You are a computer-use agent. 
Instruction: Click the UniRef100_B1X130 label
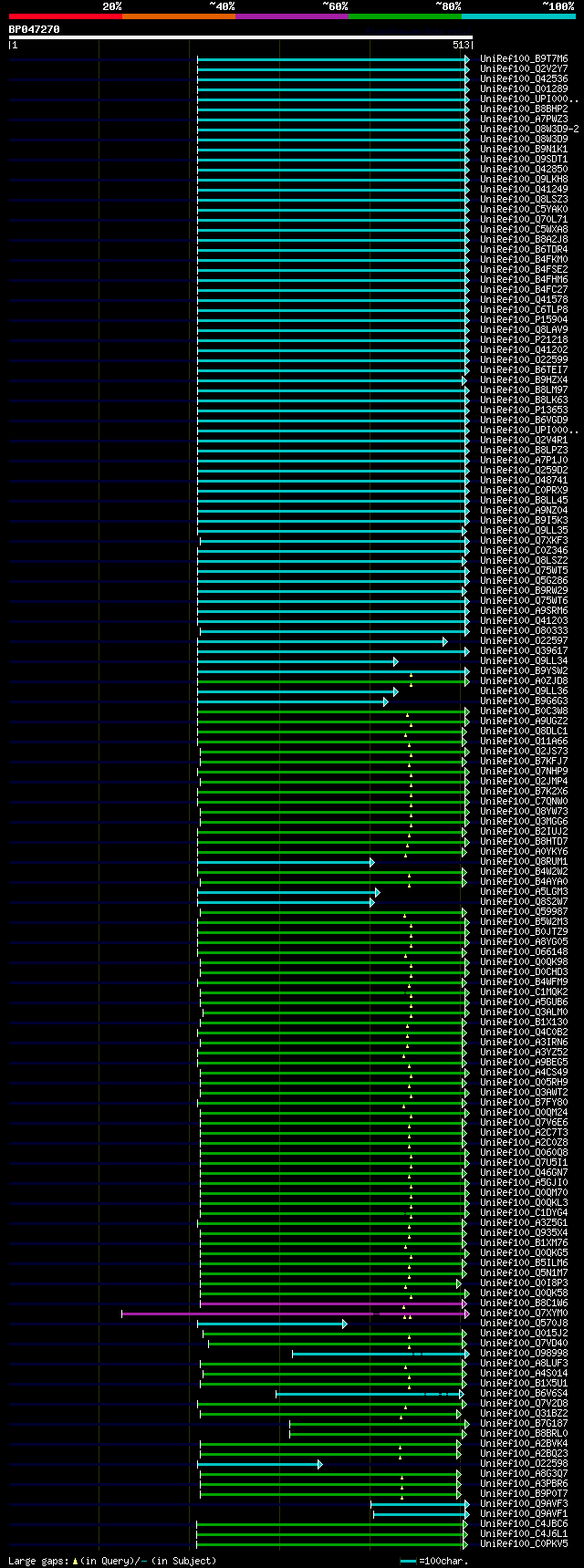click(524, 1023)
